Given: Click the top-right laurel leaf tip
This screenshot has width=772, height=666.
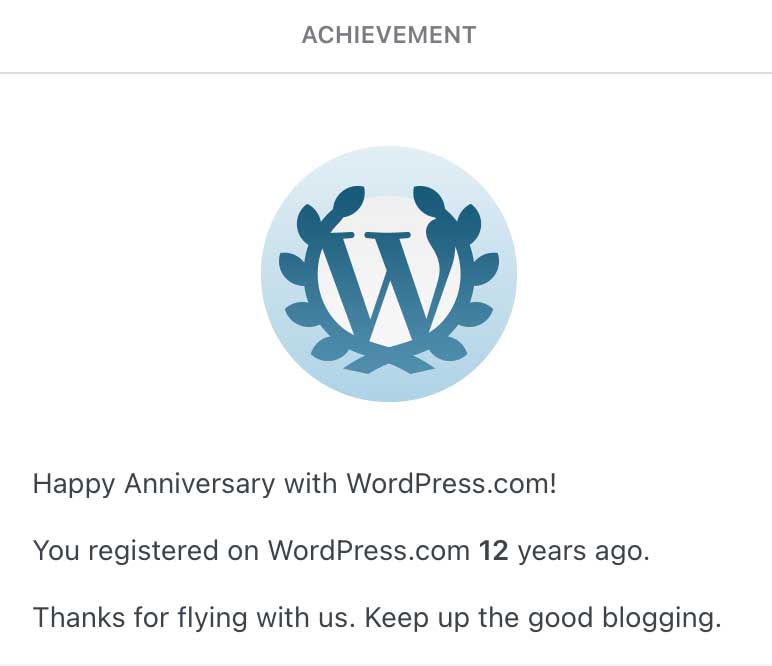Looking at the screenshot, I should pyautogui.click(x=428, y=196).
